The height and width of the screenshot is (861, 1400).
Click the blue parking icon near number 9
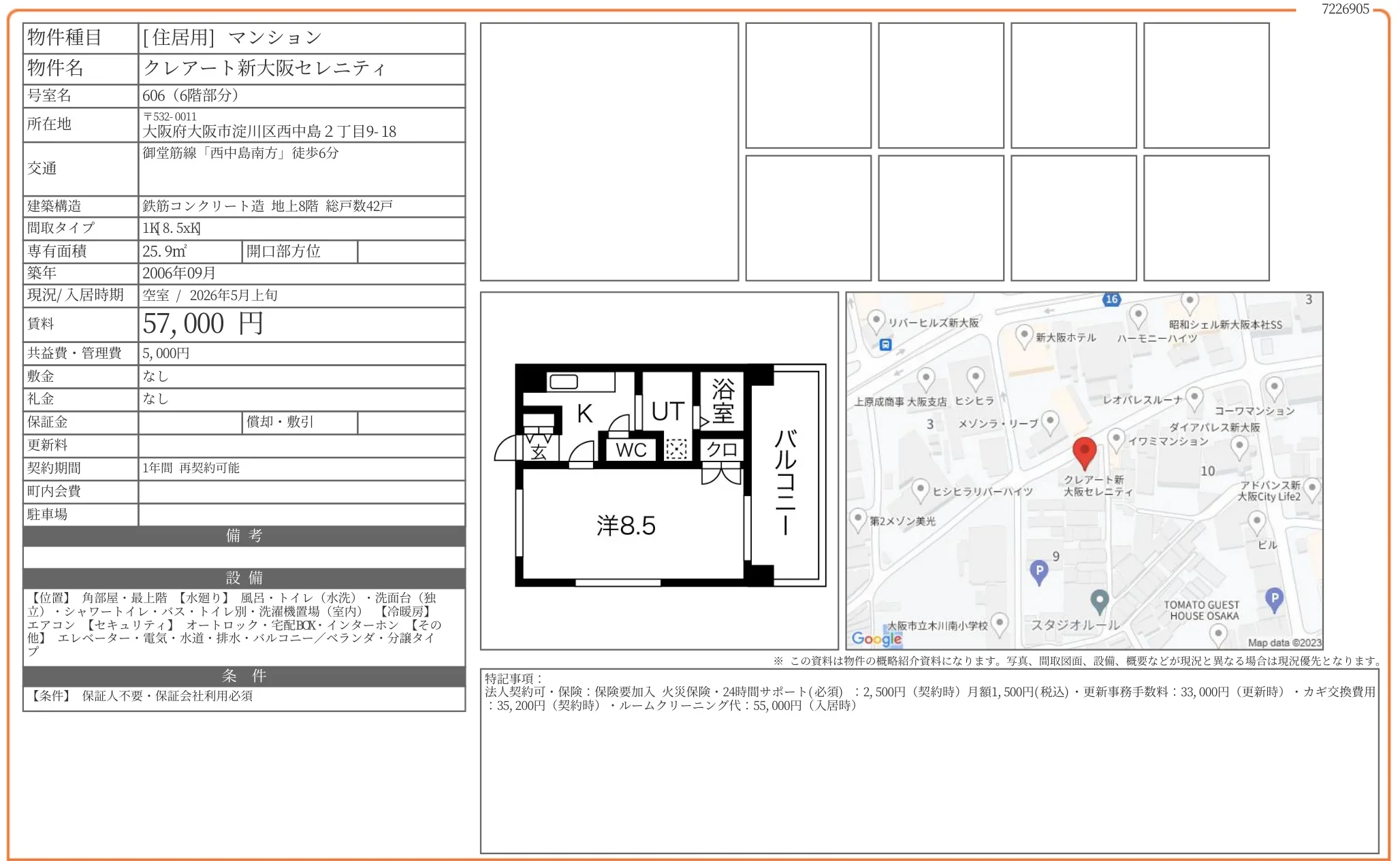click(x=1038, y=572)
